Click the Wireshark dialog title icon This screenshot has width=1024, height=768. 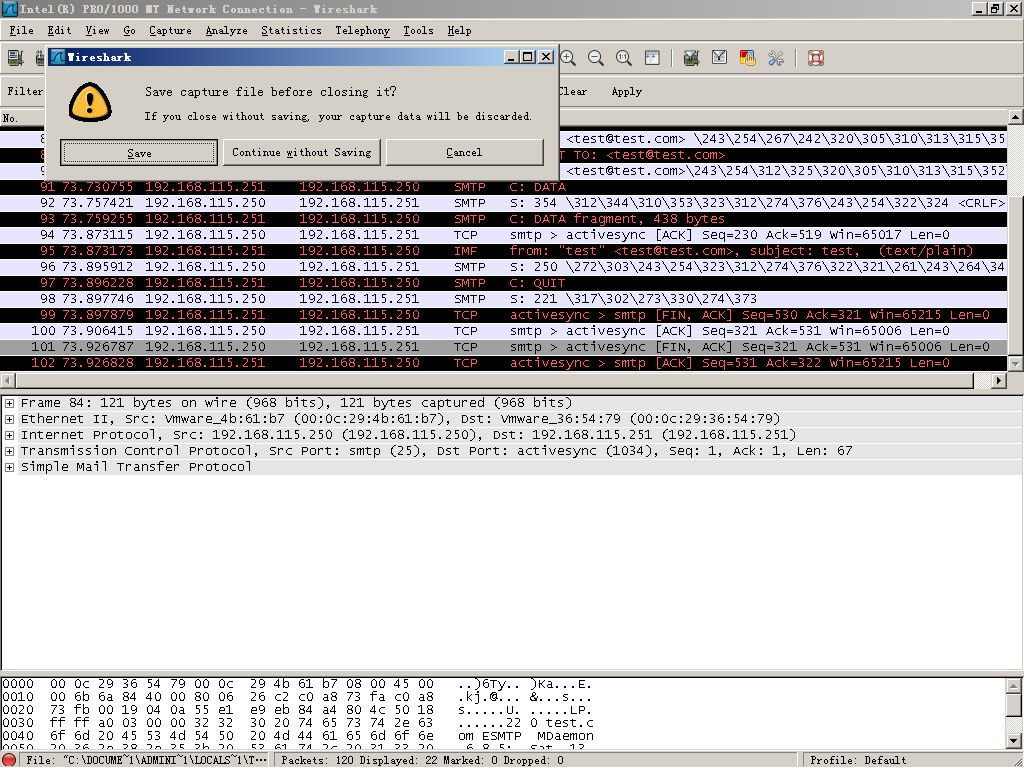click(57, 57)
